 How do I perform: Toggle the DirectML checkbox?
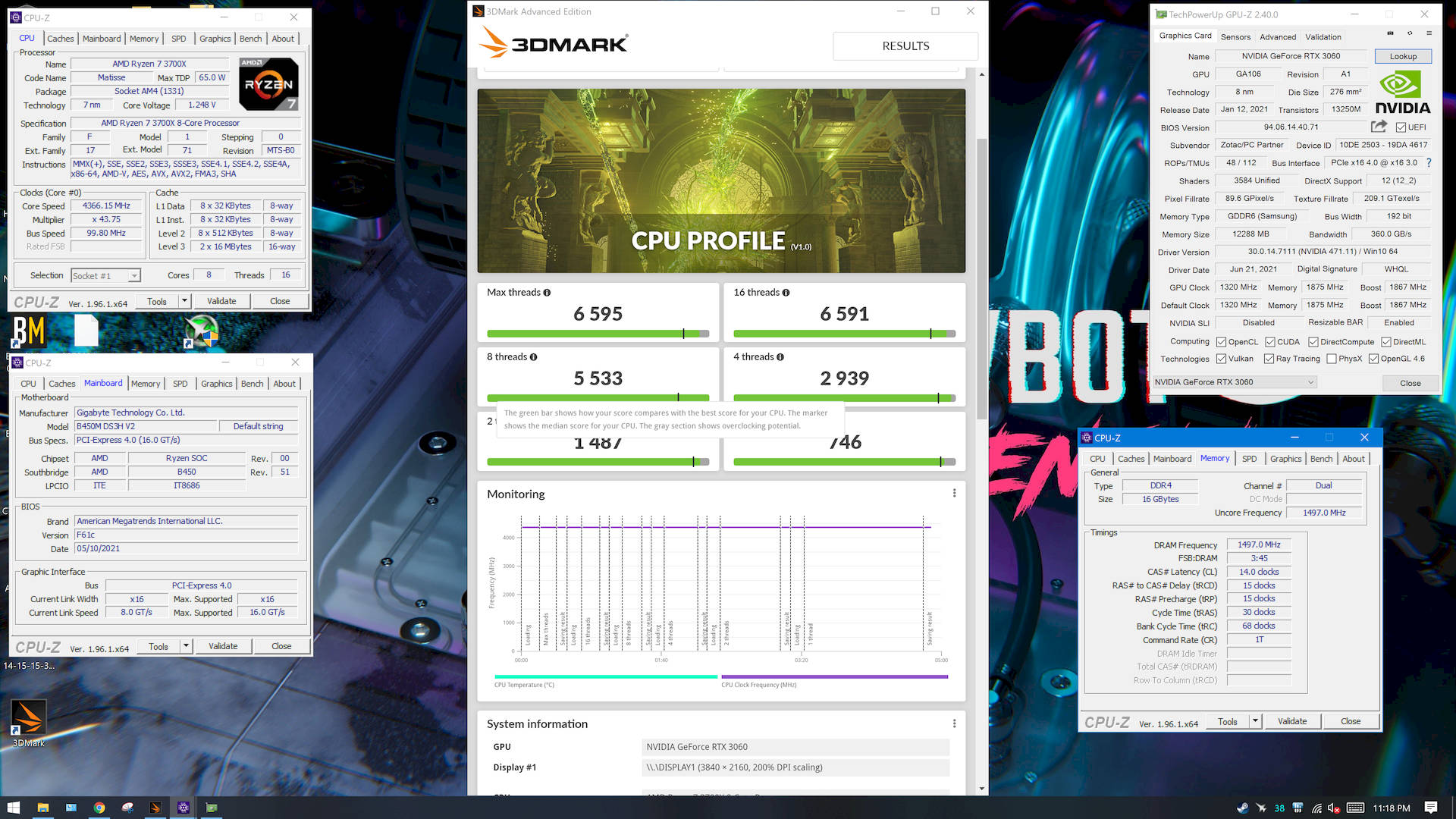tap(1385, 342)
